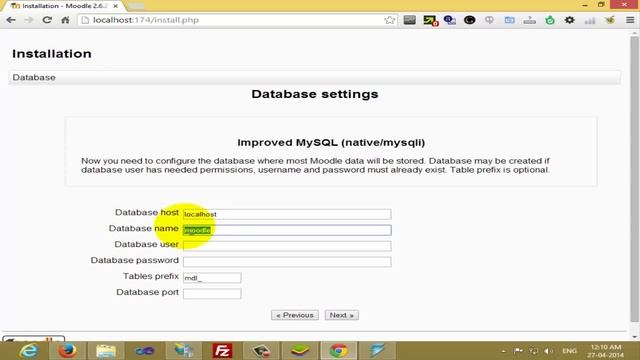Open the browser home page icon

point(65,20)
